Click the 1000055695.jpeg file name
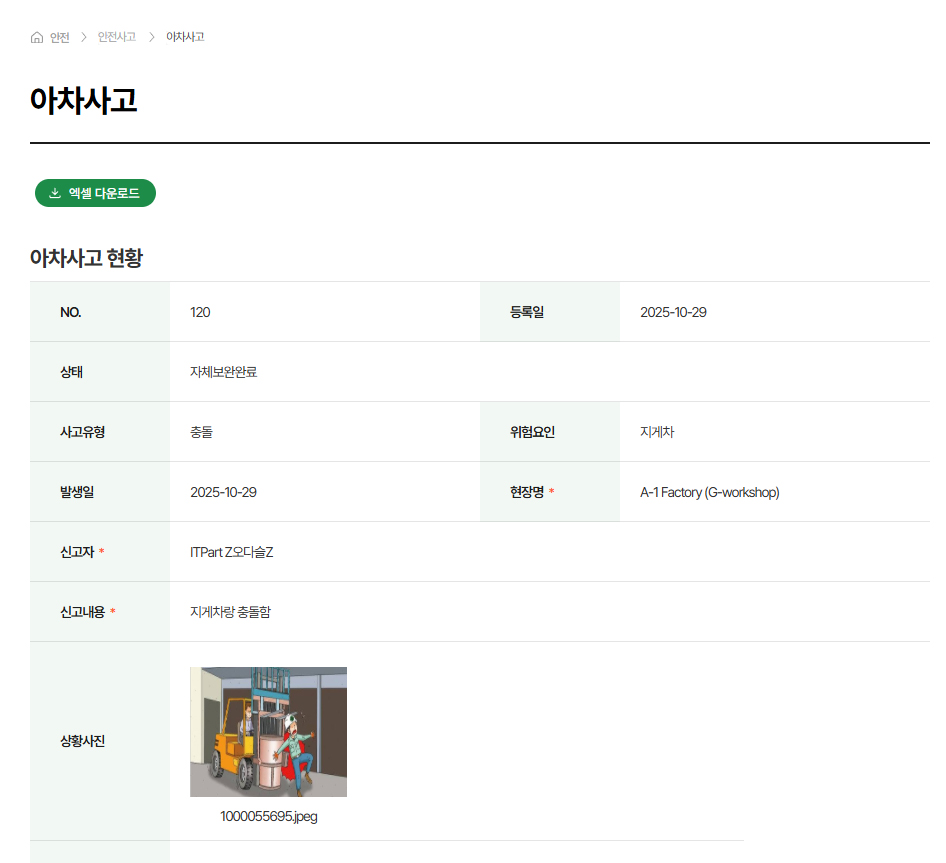946x863 pixels. click(268, 816)
